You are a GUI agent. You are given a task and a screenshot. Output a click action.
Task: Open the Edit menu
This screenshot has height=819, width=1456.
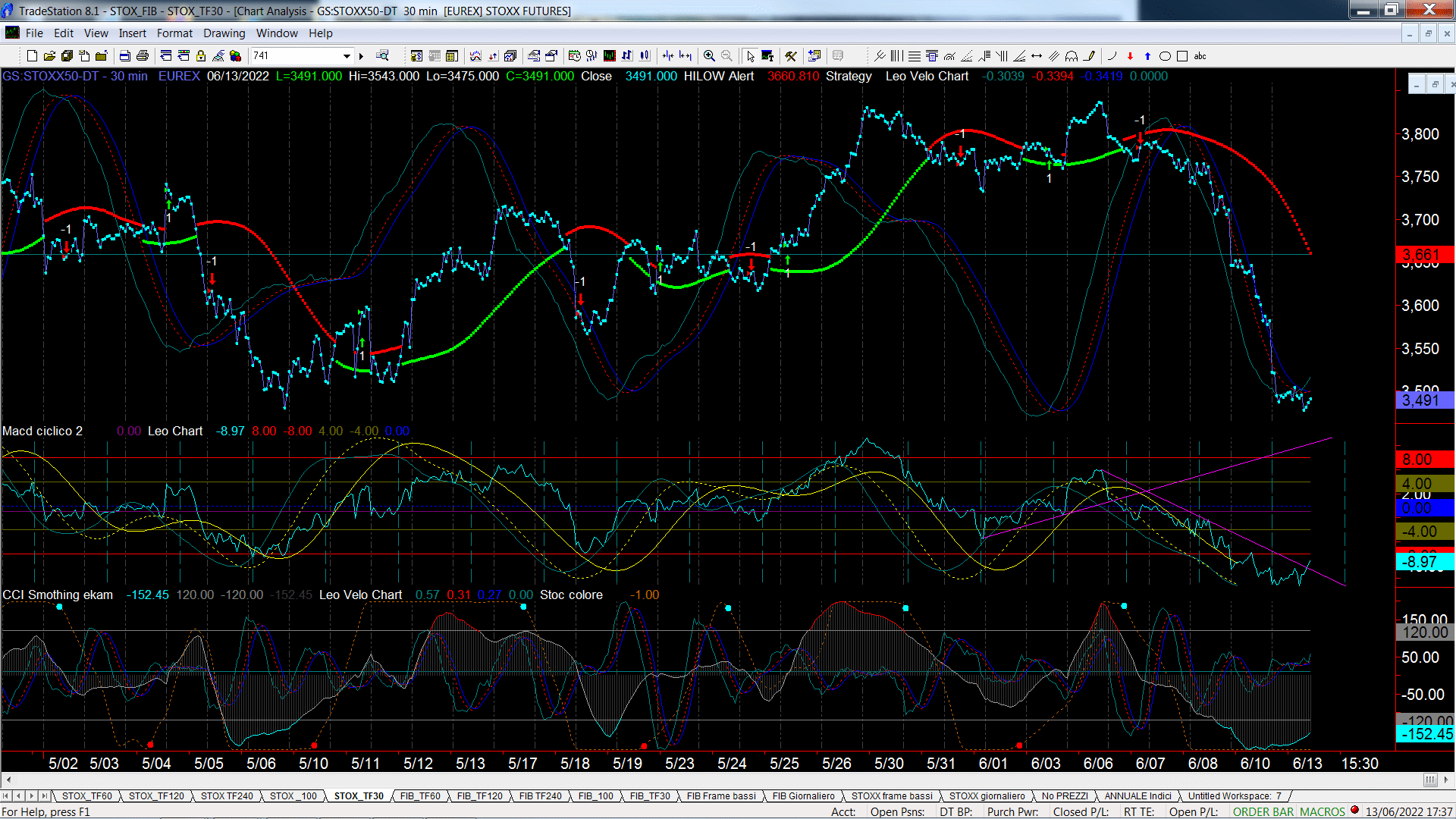pyautogui.click(x=64, y=33)
